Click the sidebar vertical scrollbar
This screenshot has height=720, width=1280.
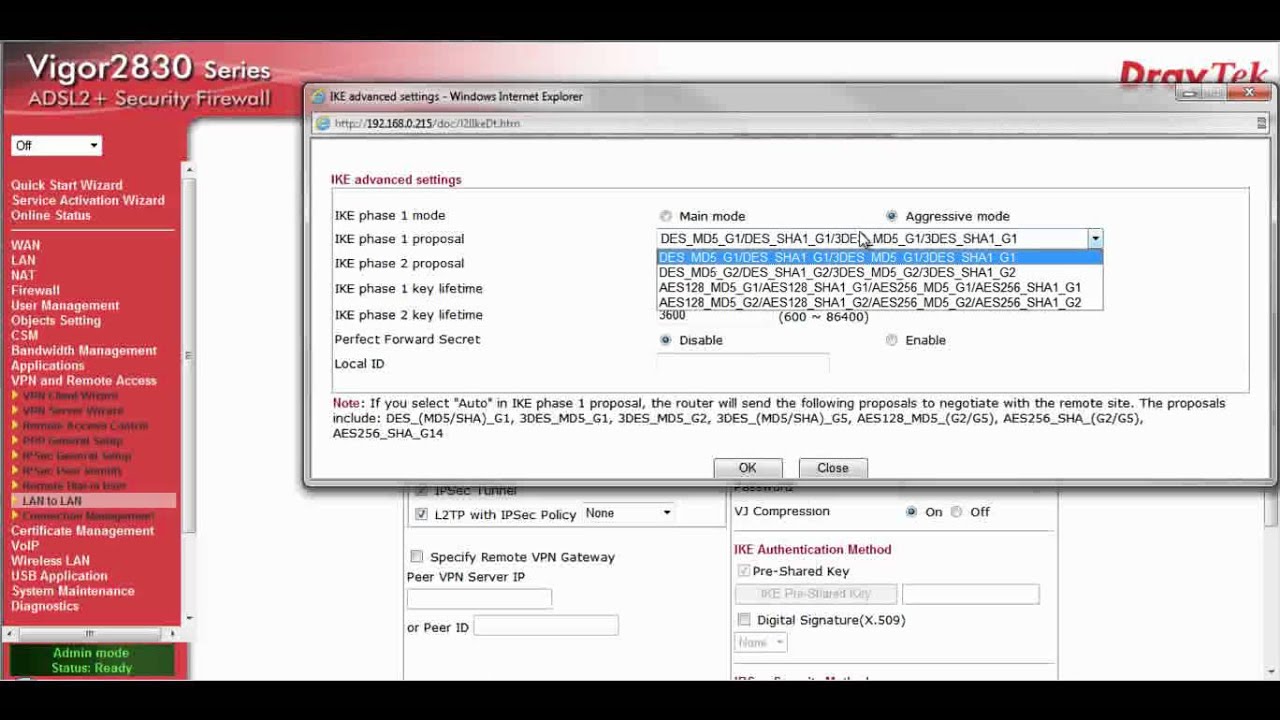pyautogui.click(x=187, y=396)
